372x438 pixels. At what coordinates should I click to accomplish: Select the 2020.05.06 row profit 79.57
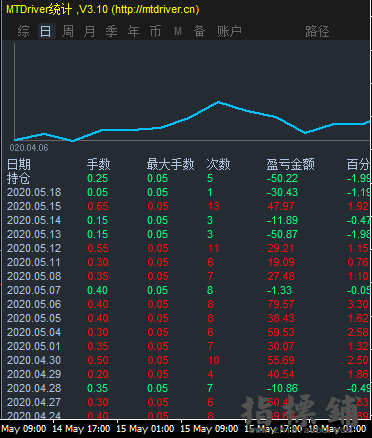tap(281, 304)
